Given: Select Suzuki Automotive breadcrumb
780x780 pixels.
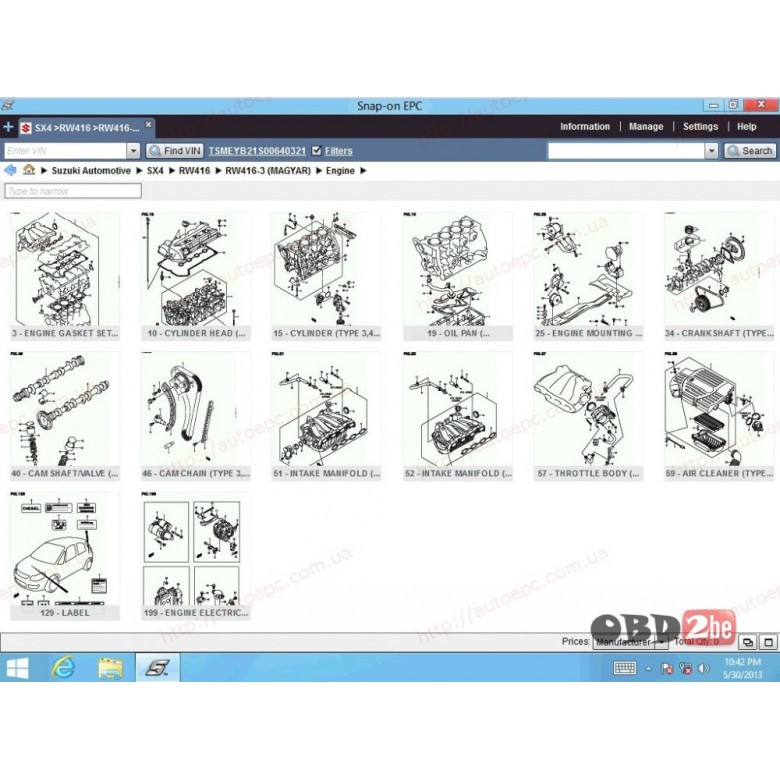Looking at the screenshot, I should pos(91,171).
